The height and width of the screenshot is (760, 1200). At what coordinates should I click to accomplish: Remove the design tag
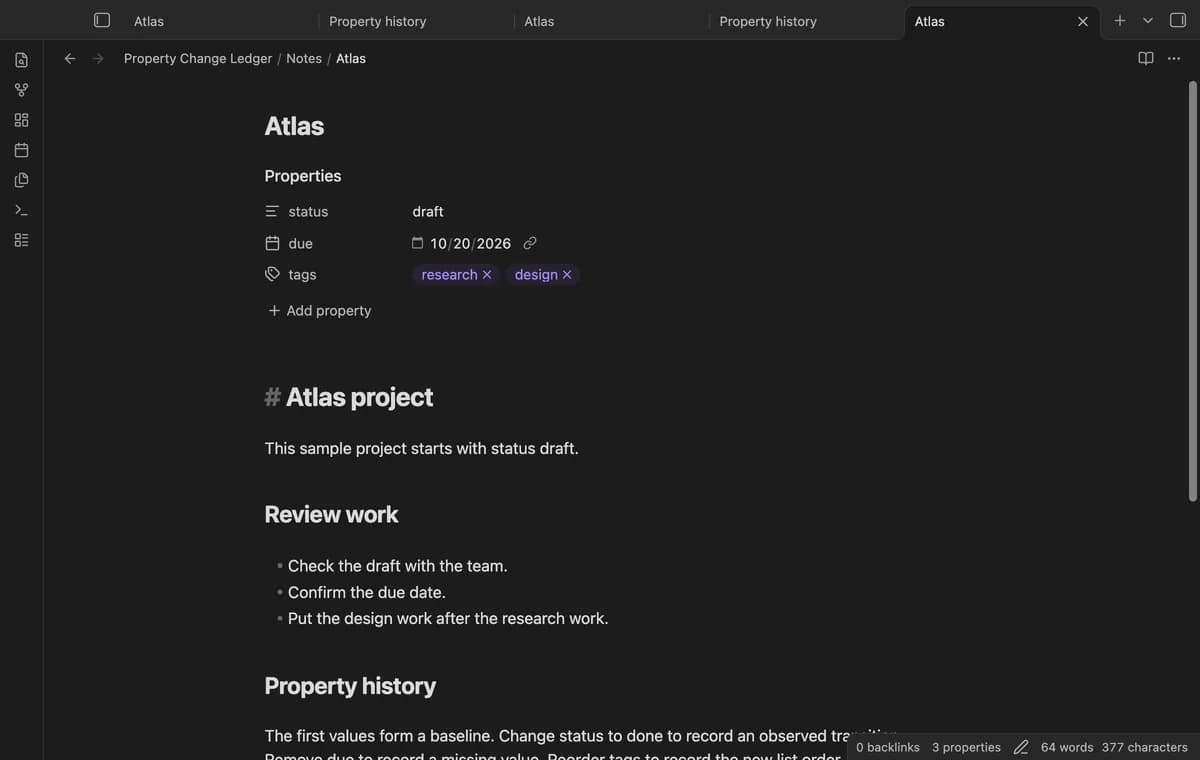pos(567,275)
